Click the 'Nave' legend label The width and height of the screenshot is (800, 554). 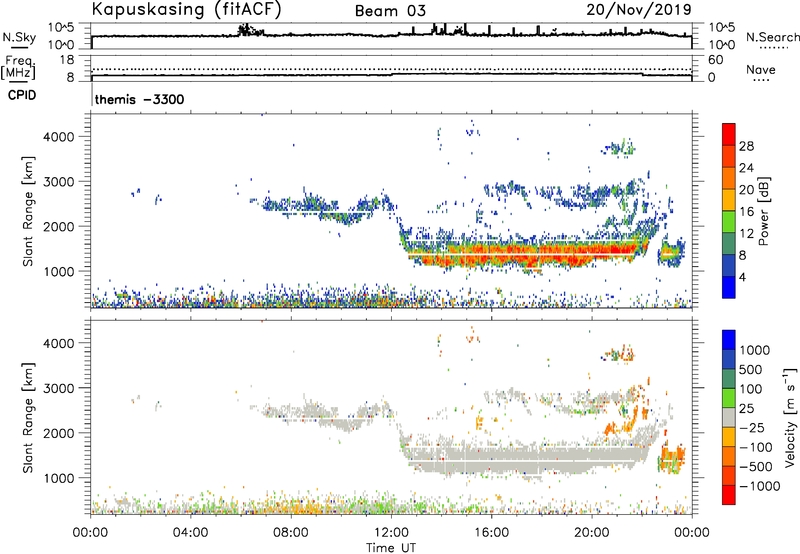point(761,69)
